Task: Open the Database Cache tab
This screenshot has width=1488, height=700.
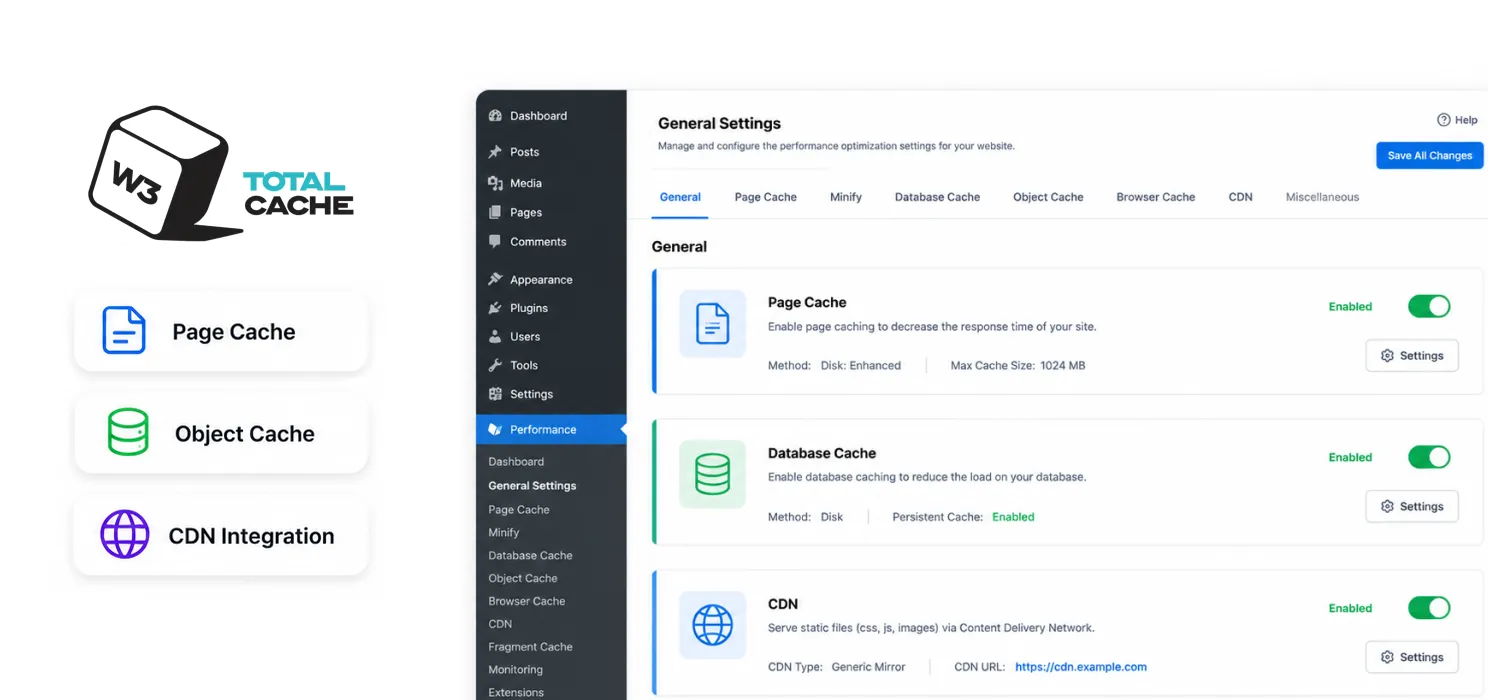Action: pos(937,197)
